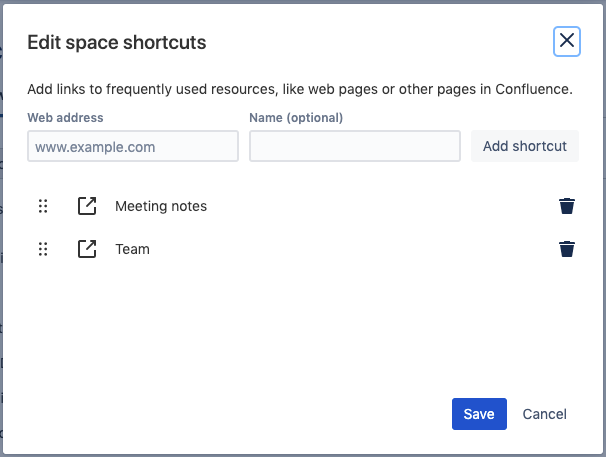Click the Add shortcut button
Viewport: 606px width, 457px height.
[x=524, y=146]
